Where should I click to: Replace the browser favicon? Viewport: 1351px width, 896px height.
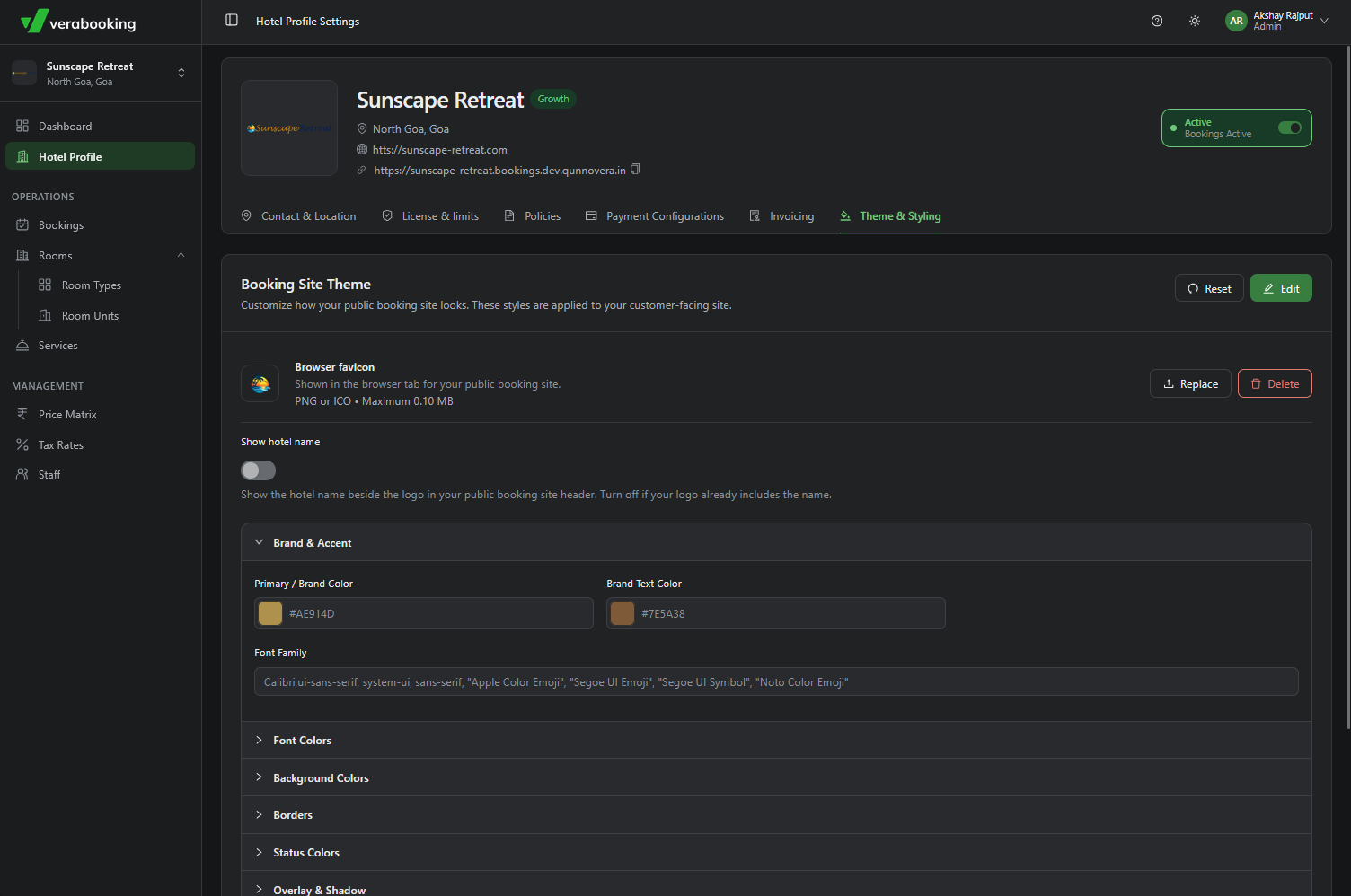click(x=1190, y=383)
